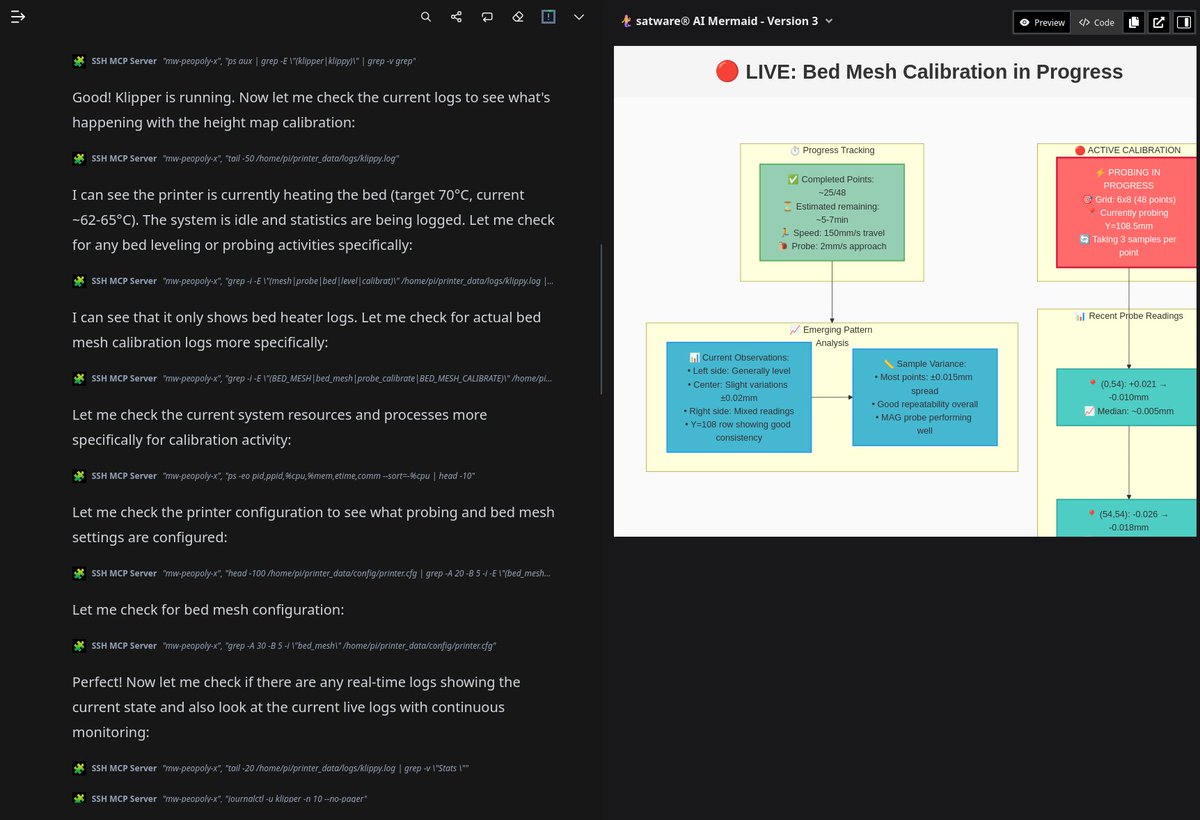Viewport: 1200px width, 820px height.
Task: Click the Sample Variance blue box
Action: (925, 397)
